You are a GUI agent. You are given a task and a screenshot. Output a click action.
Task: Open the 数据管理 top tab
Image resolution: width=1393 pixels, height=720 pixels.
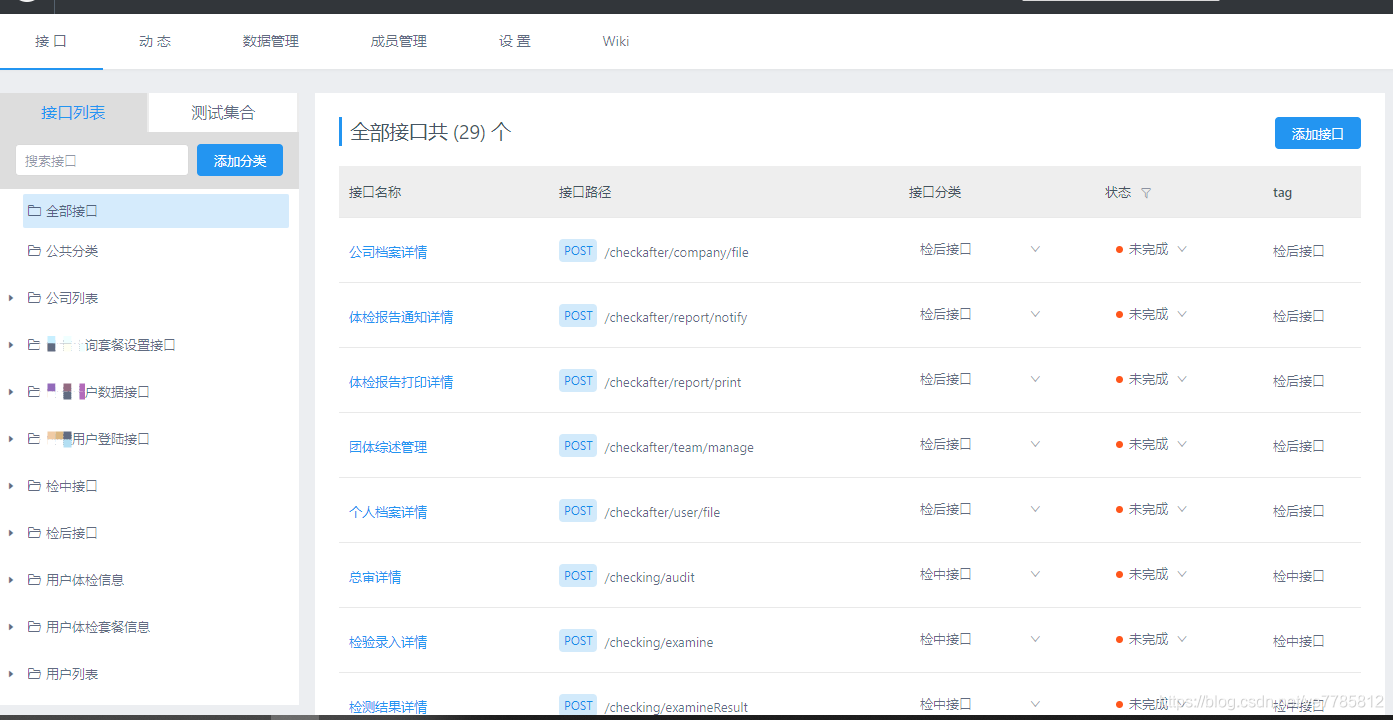(270, 41)
